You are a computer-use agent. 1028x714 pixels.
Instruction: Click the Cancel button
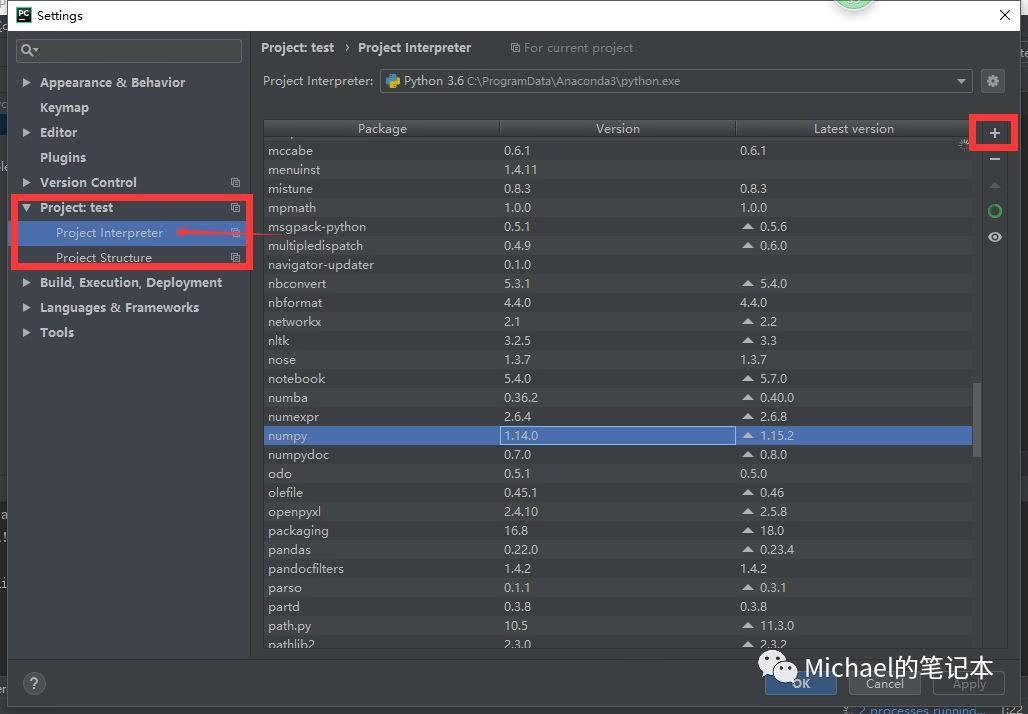point(884,684)
